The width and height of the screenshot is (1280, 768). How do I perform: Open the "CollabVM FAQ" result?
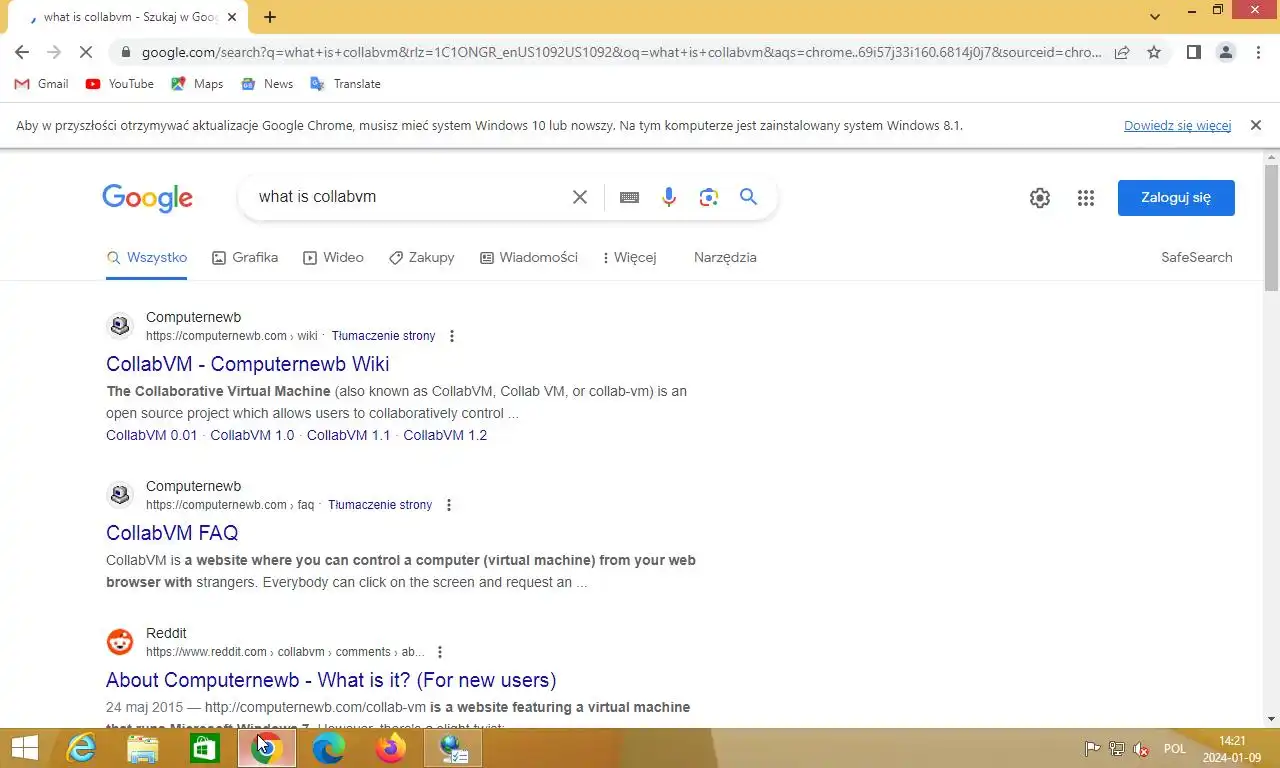[x=172, y=533]
